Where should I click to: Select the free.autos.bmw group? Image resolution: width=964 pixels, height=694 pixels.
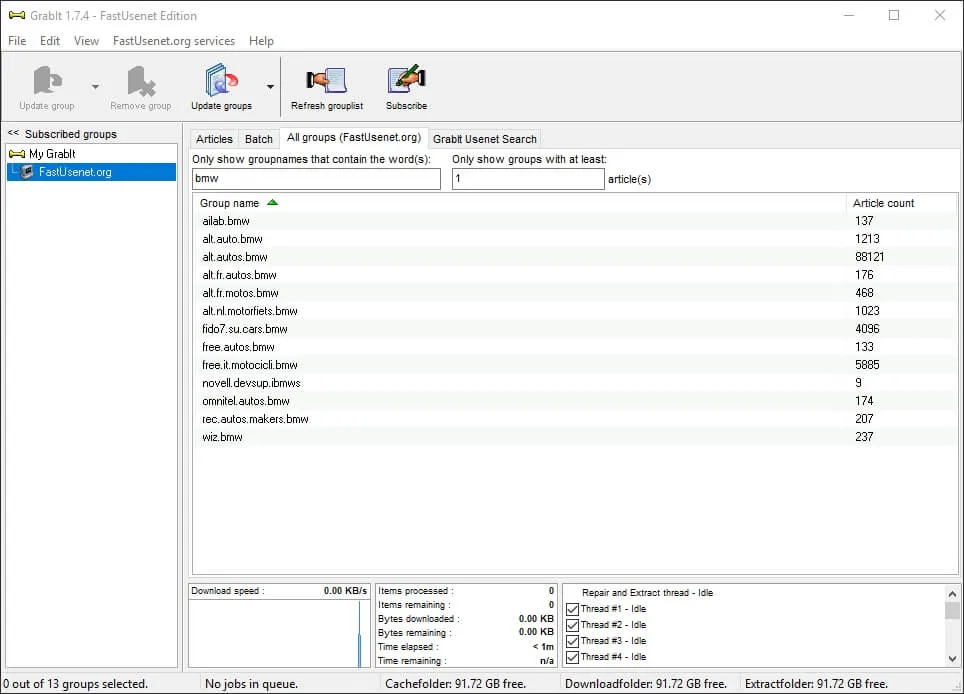click(575, 347)
